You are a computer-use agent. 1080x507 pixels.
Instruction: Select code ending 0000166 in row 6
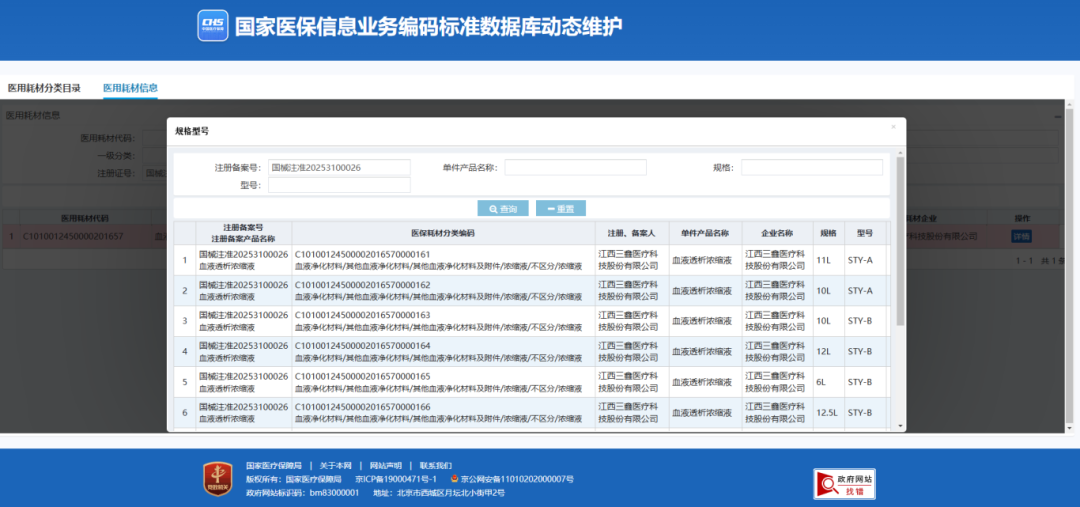point(363,406)
